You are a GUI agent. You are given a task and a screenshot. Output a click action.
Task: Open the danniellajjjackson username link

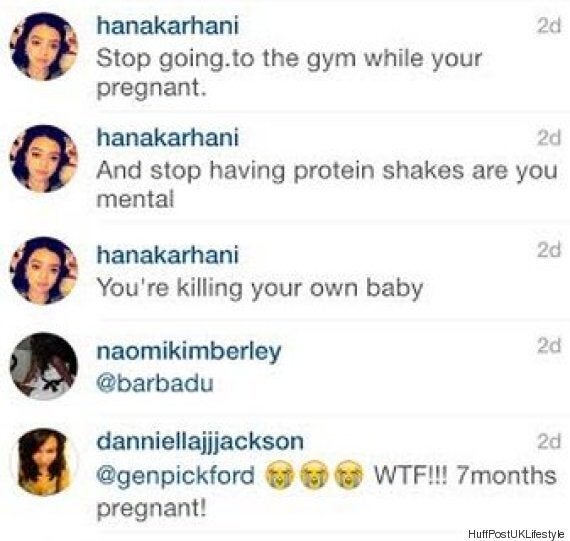point(200,442)
